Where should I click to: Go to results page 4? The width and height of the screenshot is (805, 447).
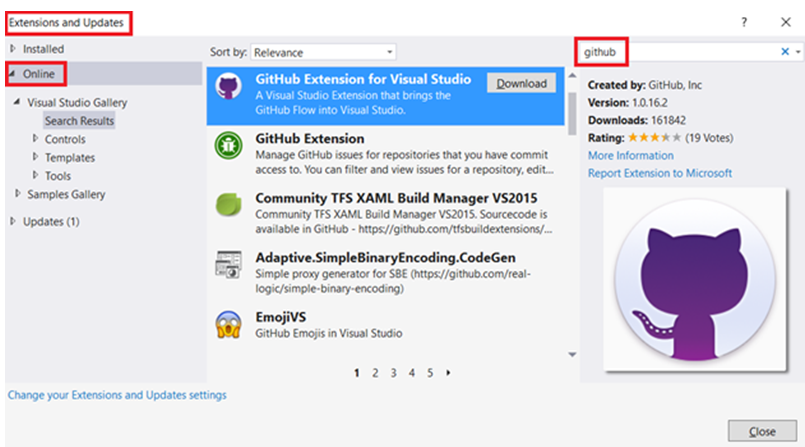pyautogui.click(x=412, y=373)
